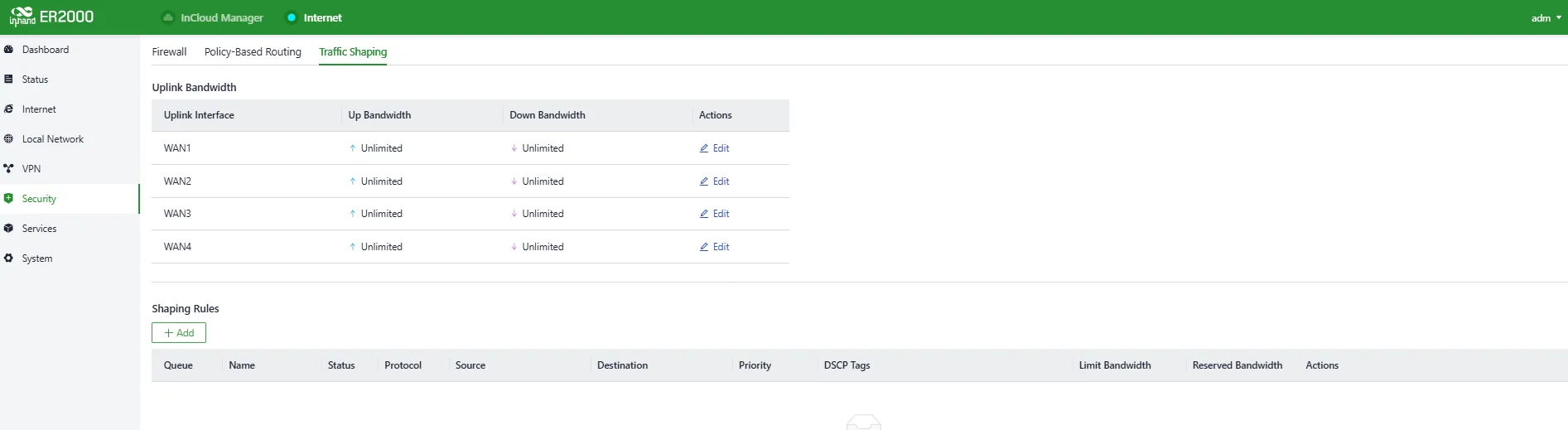This screenshot has width=1568, height=430.
Task: Click the InCloud Manager cloud icon
Action: (168, 17)
